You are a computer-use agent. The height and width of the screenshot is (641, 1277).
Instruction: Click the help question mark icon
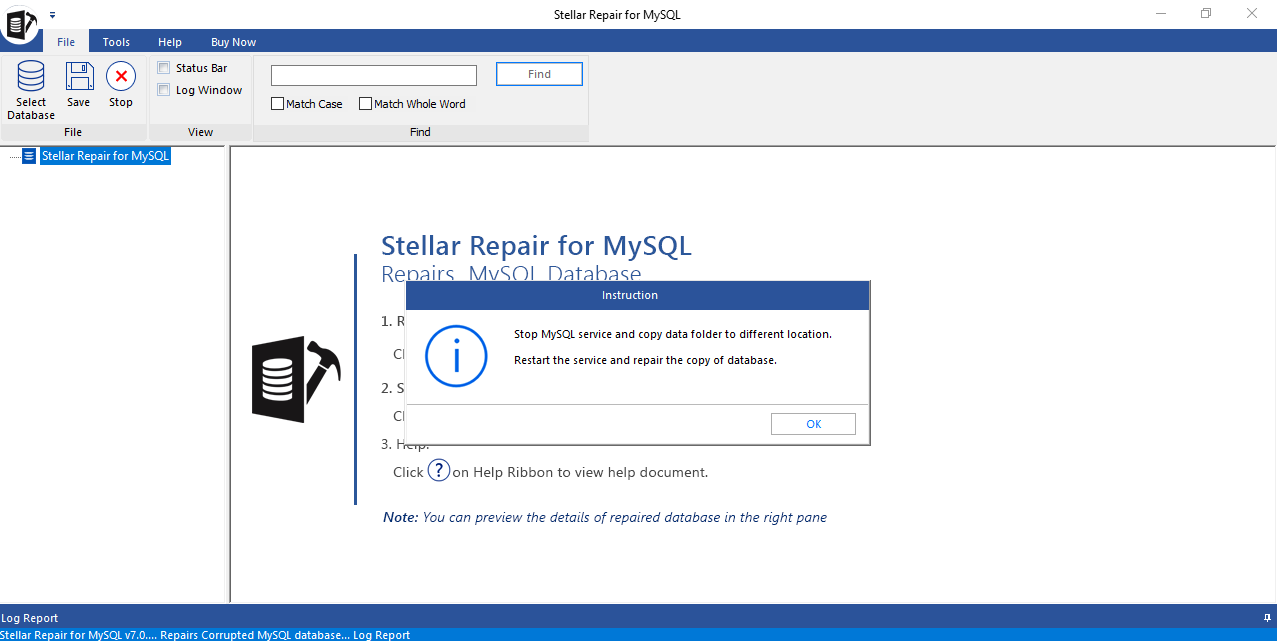coord(439,471)
